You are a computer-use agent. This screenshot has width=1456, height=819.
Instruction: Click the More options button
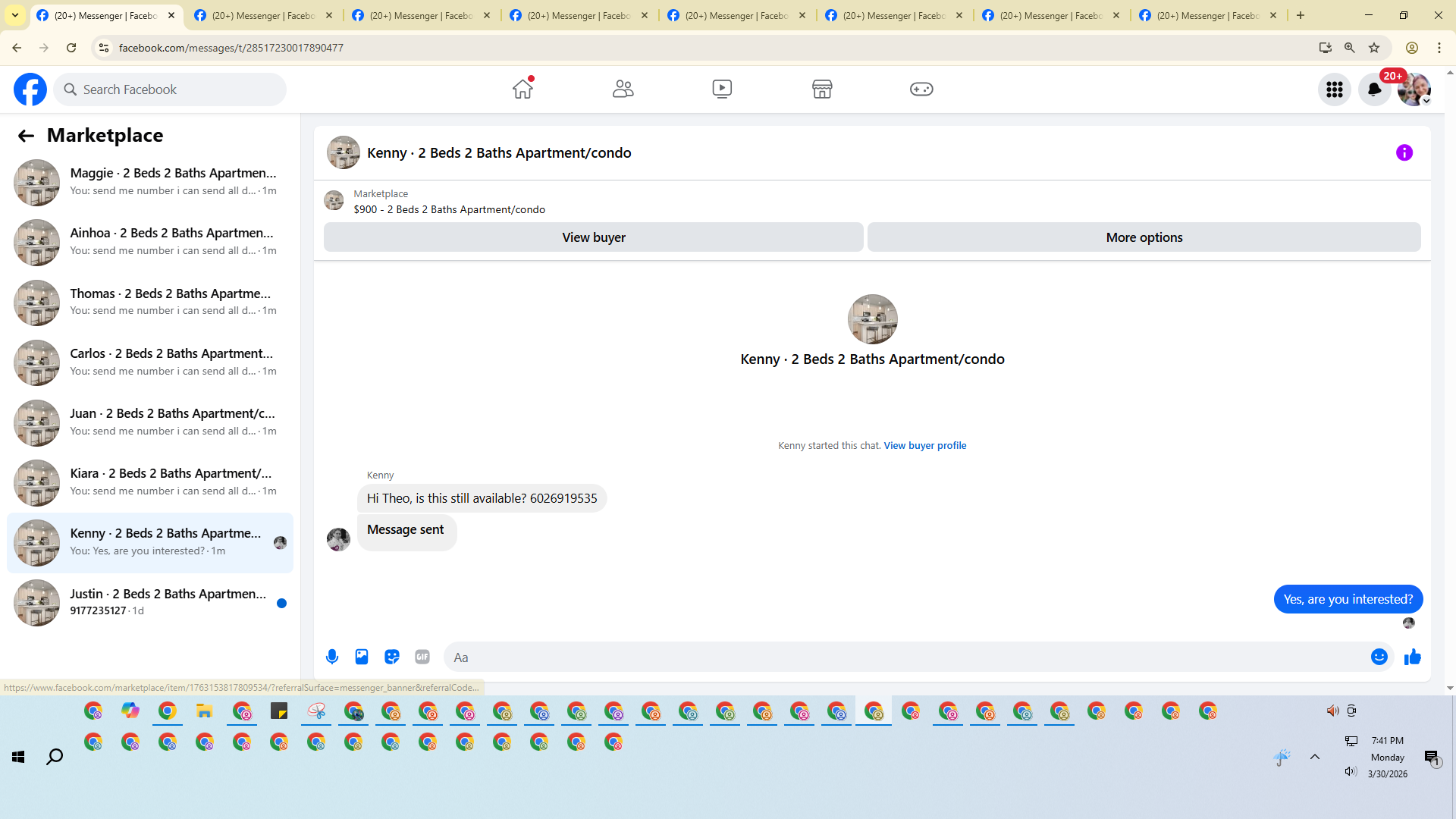coord(1144,237)
